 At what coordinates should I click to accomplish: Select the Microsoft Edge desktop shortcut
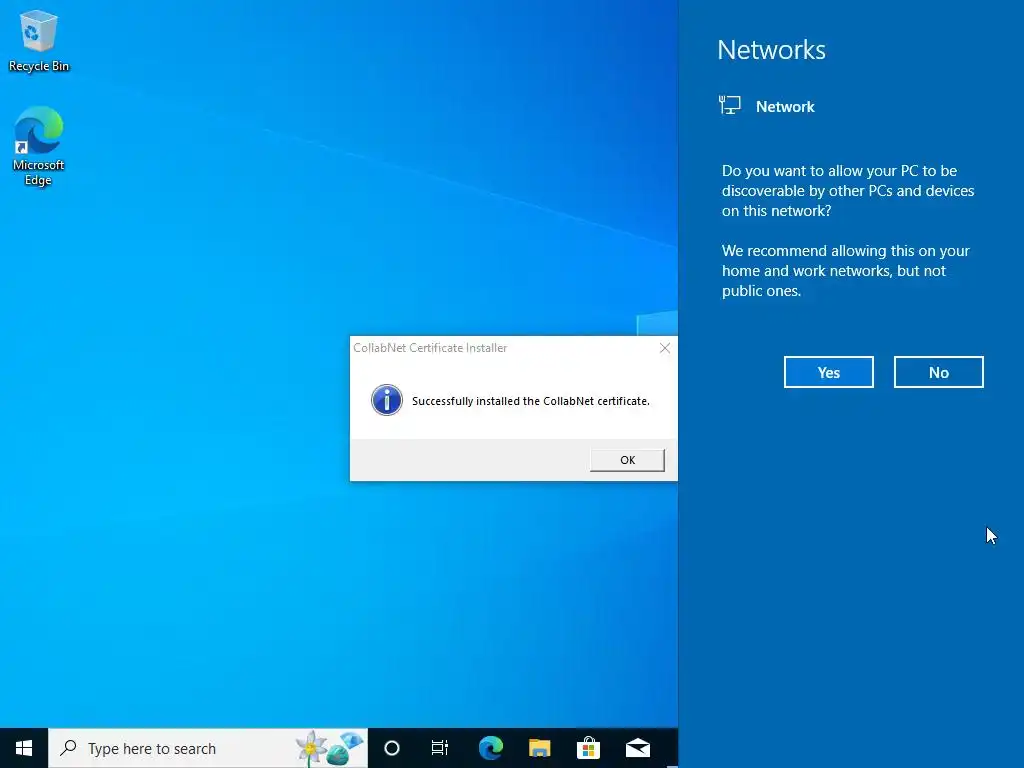tap(39, 146)
